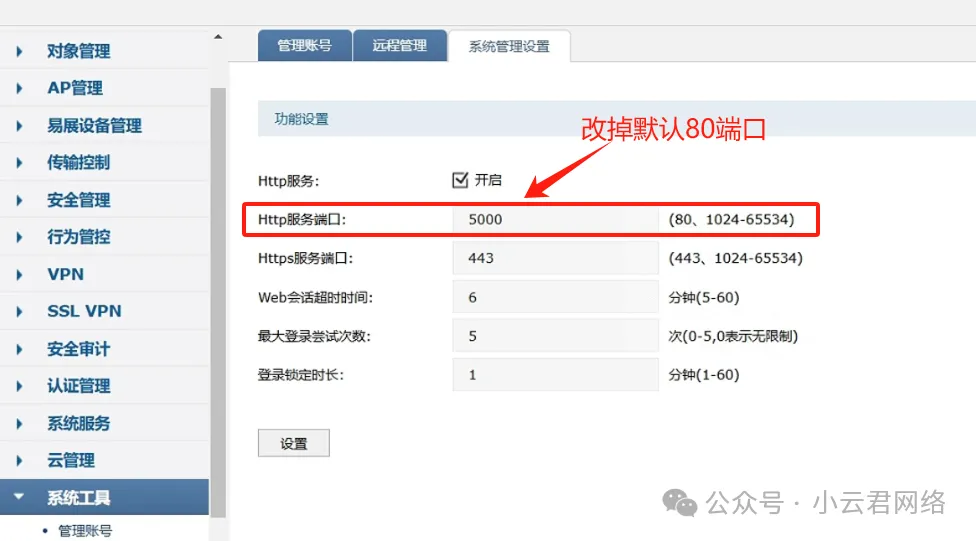Open the 远程管理 tab
The height and width of the screenshot is (541, 976).
(399, 46)
